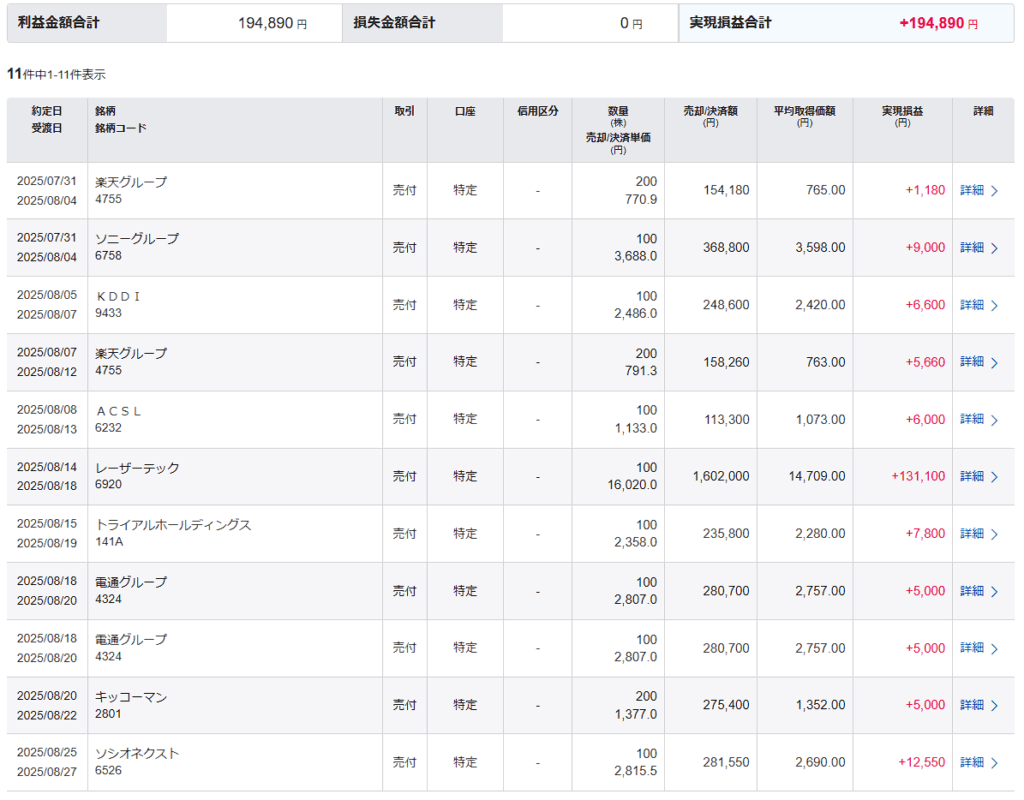
Task: Click stock name ＫＤＤＩ
Action: pos(118,296)
